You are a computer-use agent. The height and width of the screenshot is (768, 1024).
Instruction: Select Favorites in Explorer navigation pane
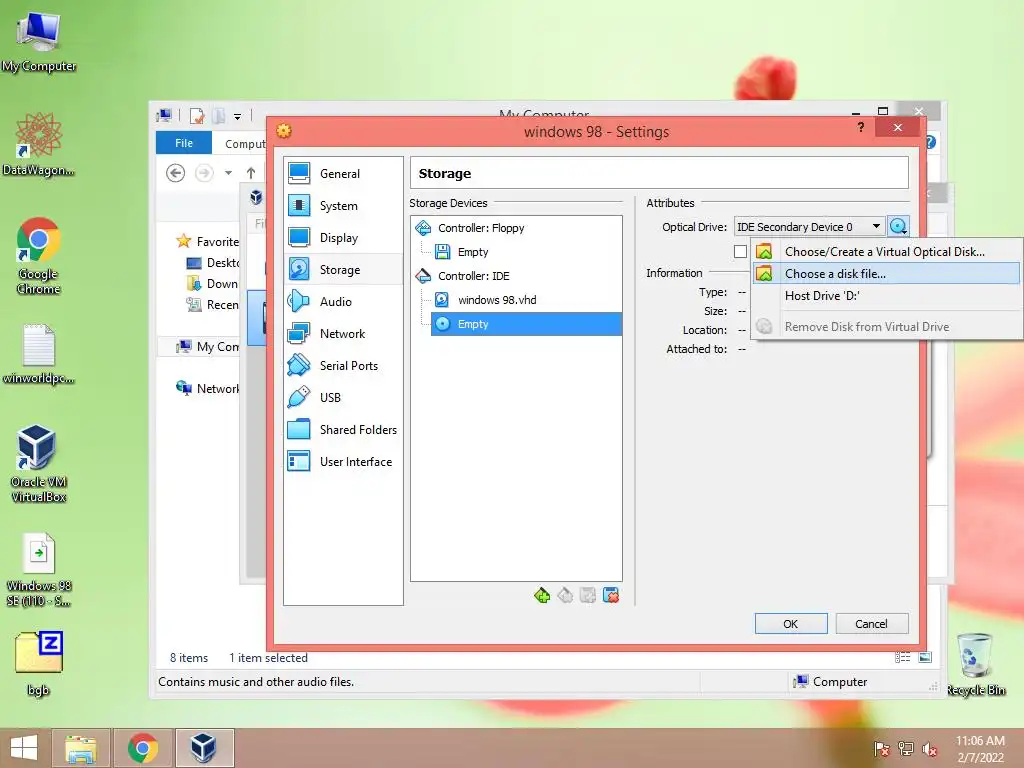tap(217, 242)
